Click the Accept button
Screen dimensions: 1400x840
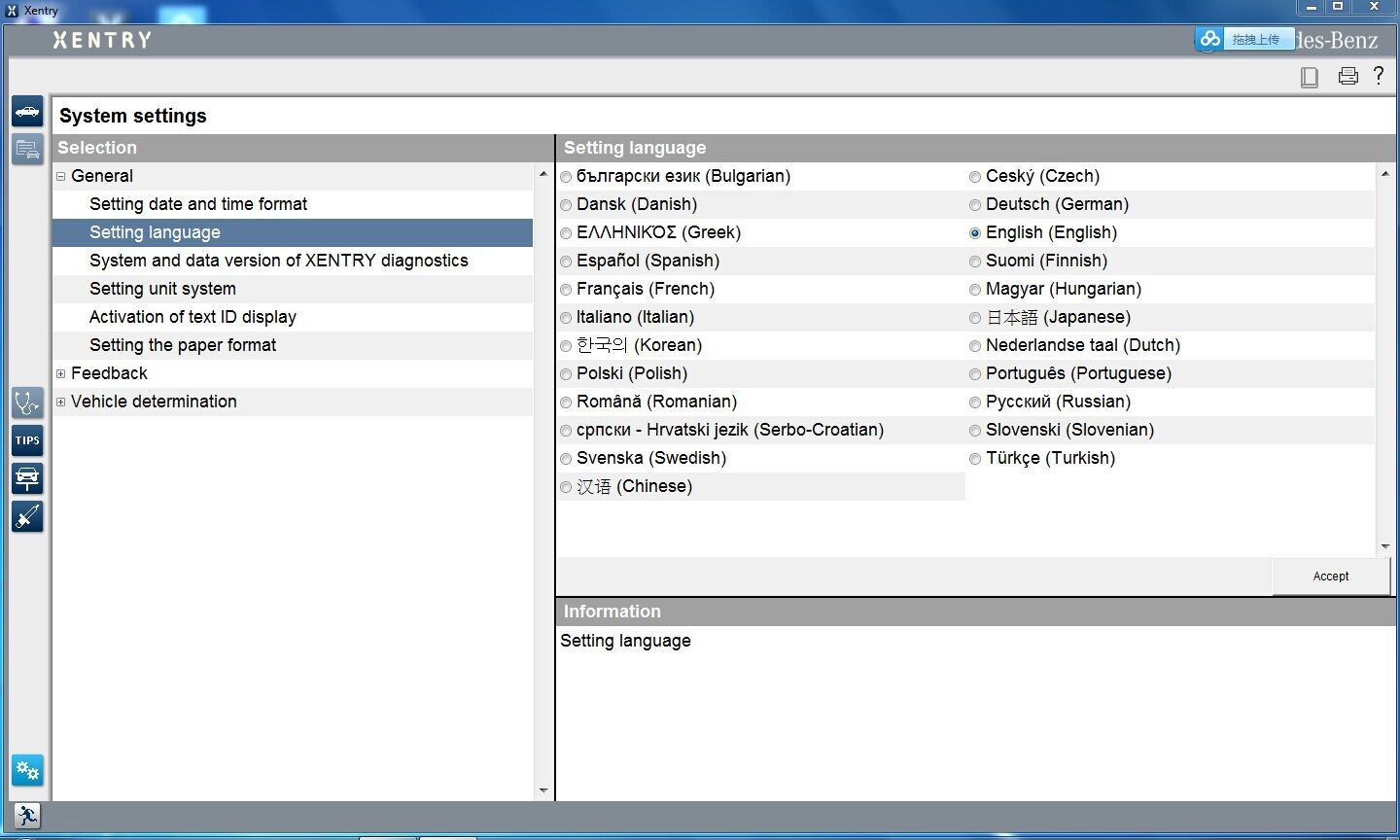click(1331, 577)
